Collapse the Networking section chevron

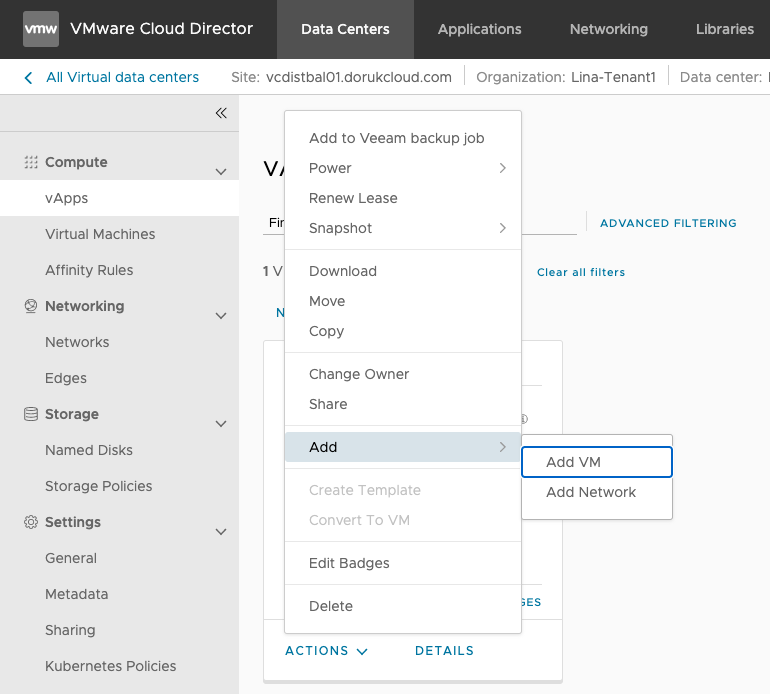tap(221, 316)
